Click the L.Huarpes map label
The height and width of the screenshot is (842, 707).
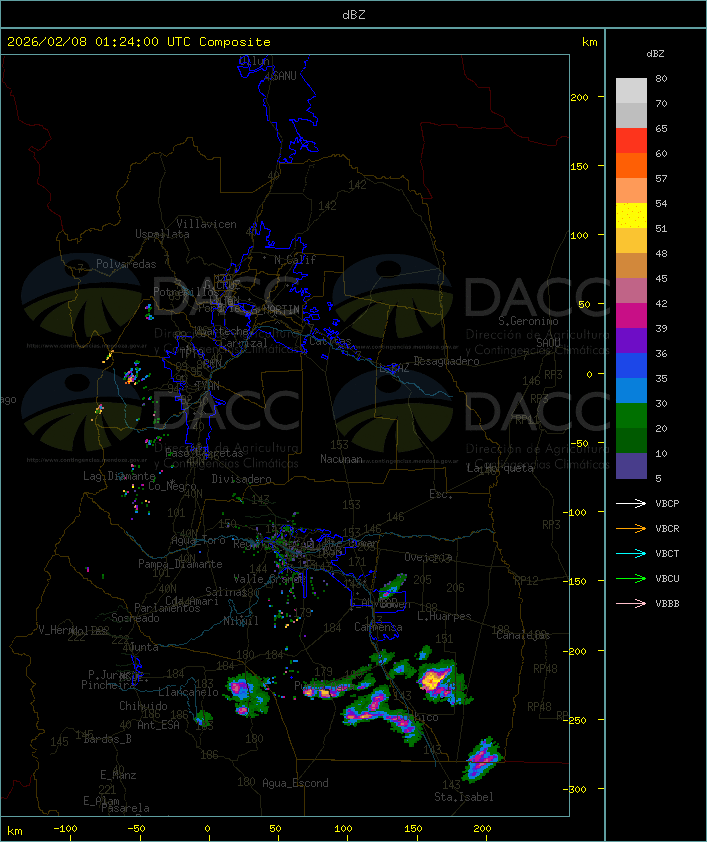(x=444, y=616)
